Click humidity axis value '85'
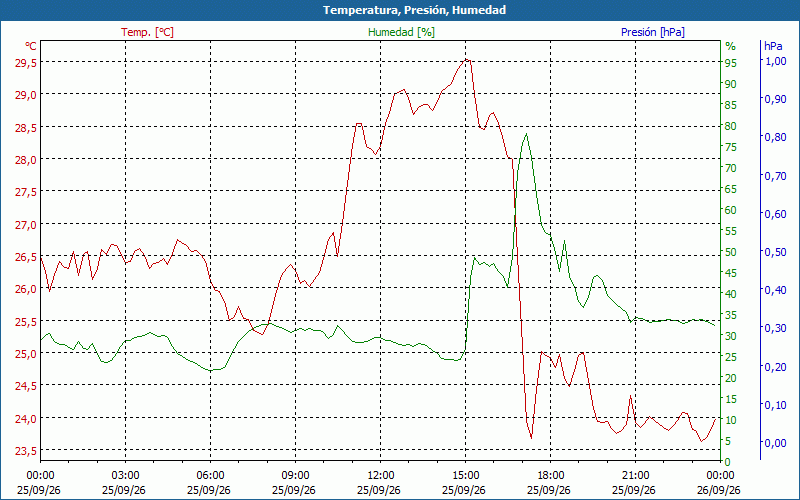The image size is (800, 500). click(x=731, y=105)
